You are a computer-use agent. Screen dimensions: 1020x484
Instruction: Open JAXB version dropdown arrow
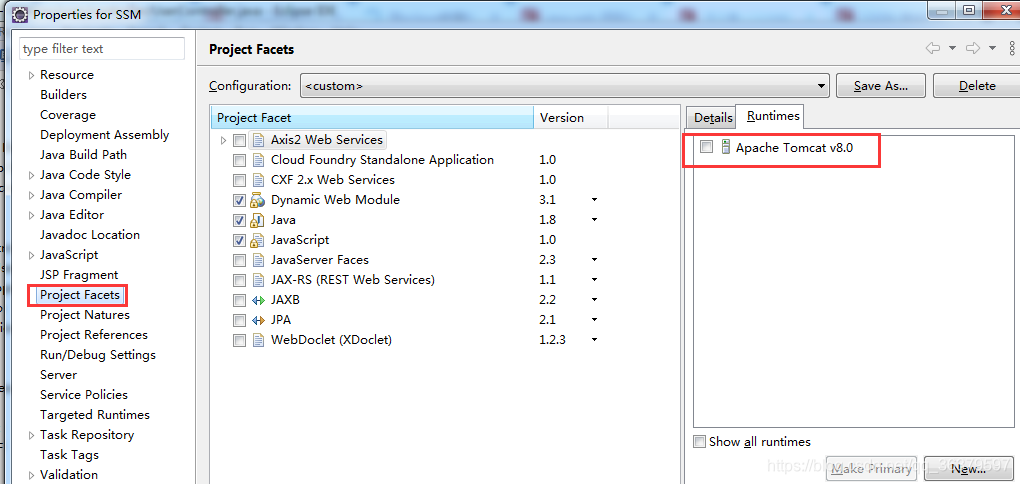pos(595,301)
